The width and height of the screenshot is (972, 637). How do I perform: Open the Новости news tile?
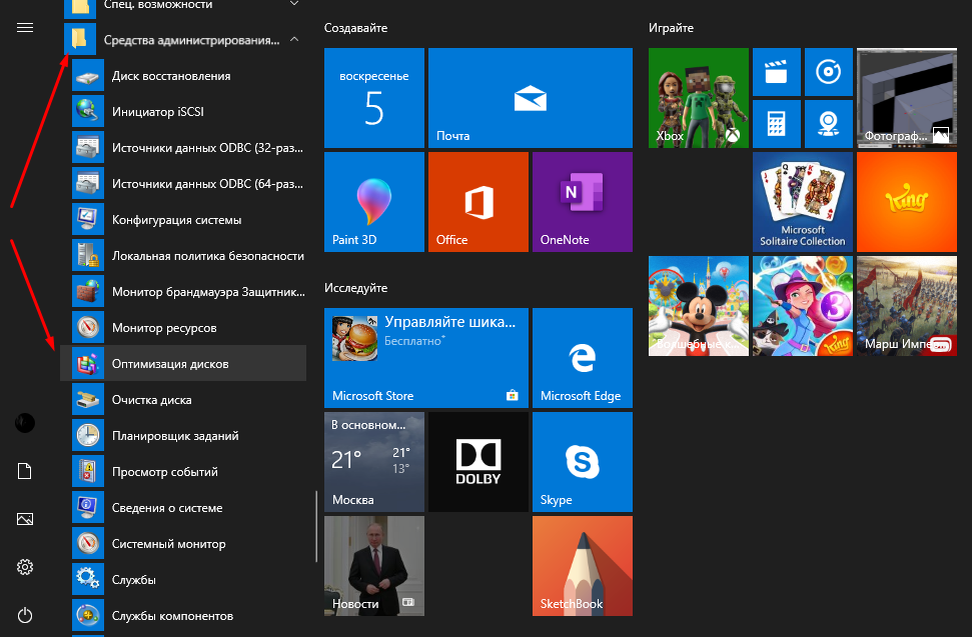[374, 566]
